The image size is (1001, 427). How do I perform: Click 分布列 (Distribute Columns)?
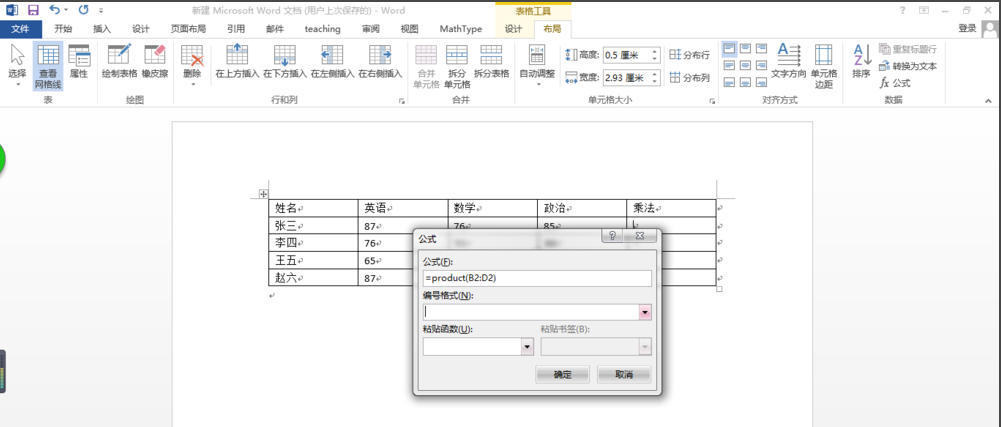click(x=689, y=78)
